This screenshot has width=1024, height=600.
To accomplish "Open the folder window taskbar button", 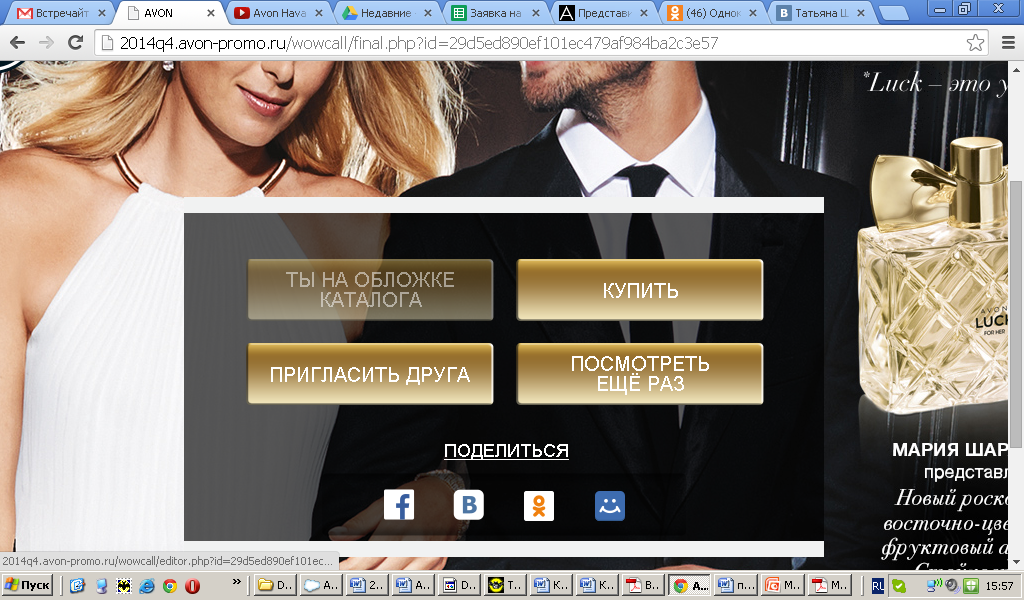I will 274,586.
